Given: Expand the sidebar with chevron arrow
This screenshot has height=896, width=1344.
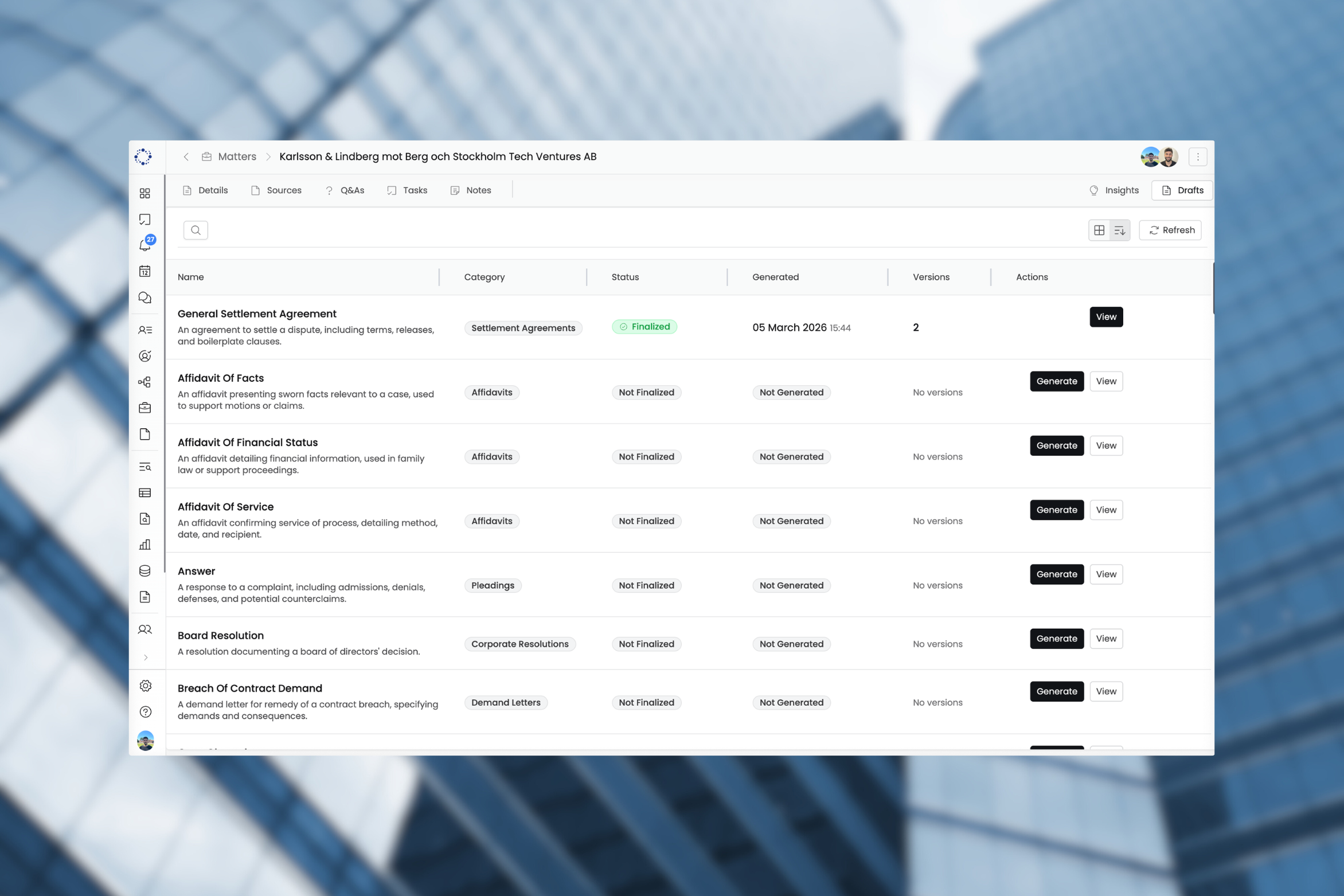Looking at the screenshot, I should coord(146,658).
